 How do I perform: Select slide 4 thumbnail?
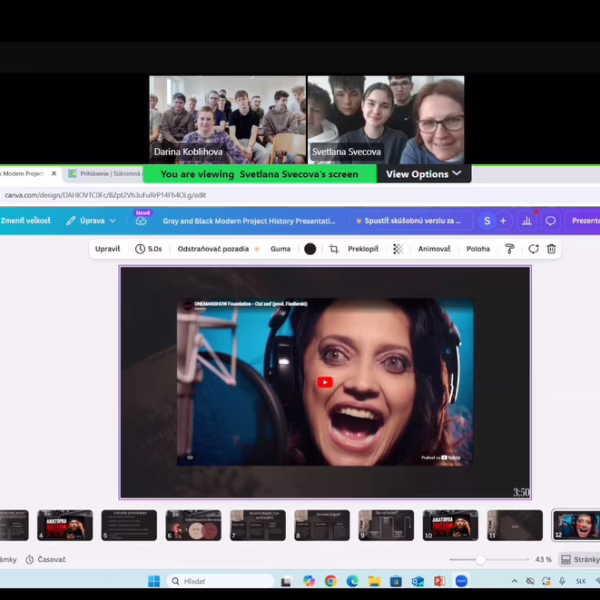65,525
